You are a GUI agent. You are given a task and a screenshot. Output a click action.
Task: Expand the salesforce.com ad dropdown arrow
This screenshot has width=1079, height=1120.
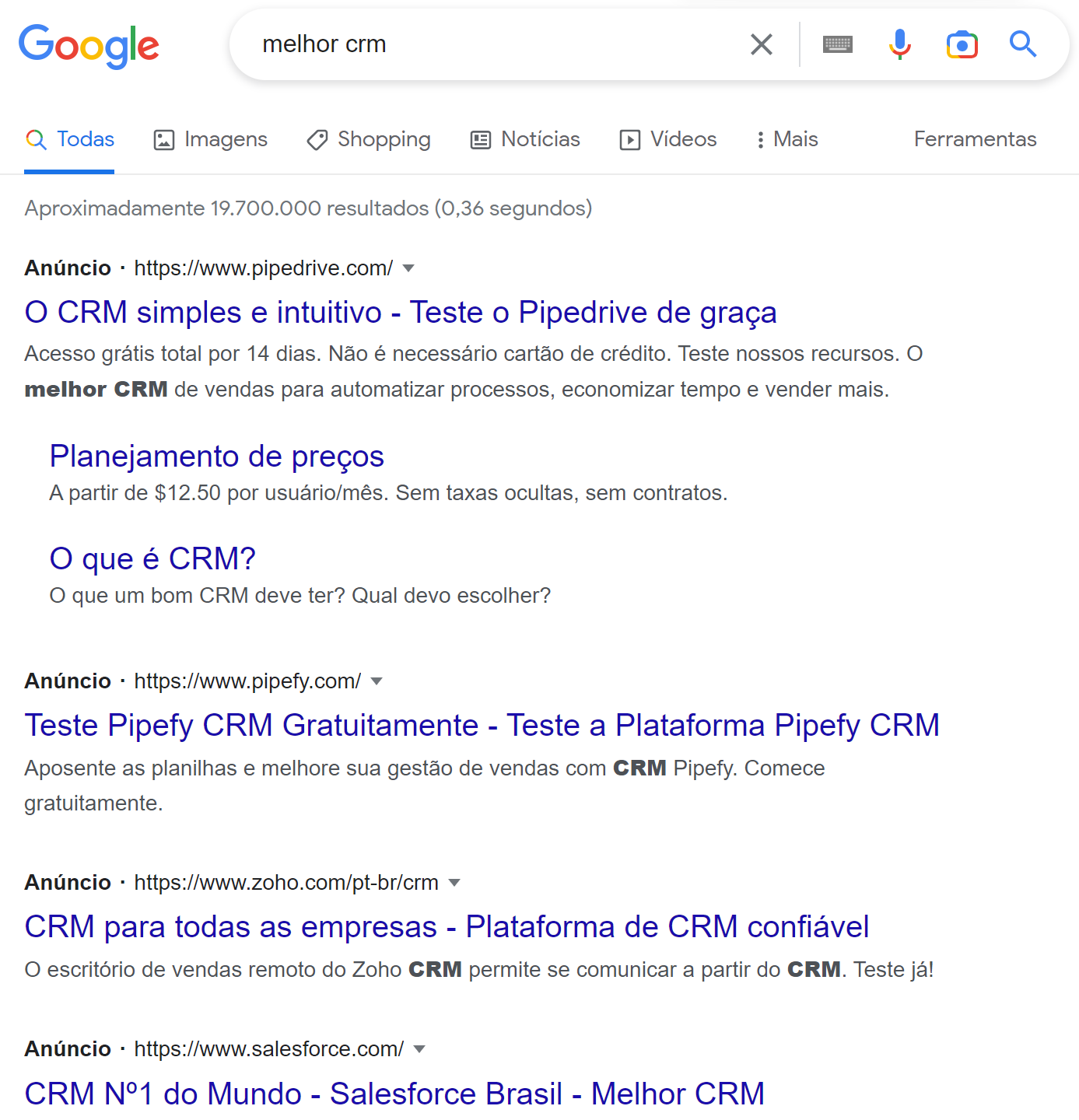click(419, 1049)
